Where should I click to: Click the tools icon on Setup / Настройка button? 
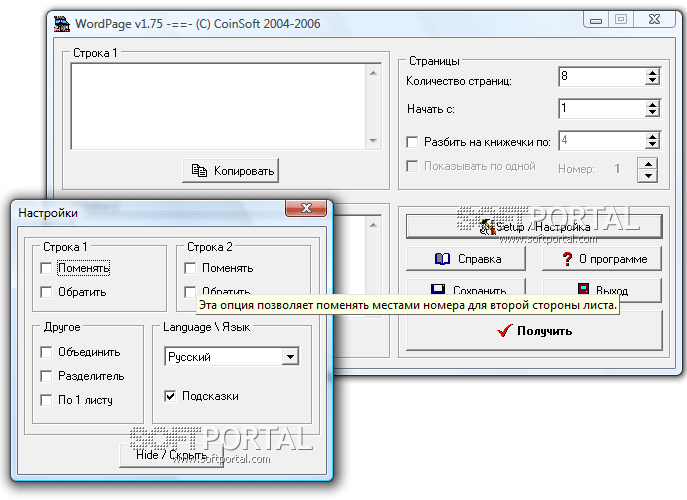point(486,227)
